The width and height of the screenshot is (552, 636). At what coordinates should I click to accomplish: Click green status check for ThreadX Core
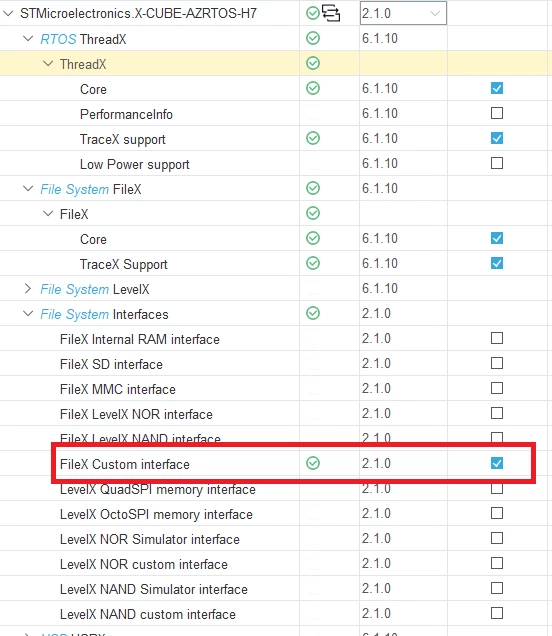(313, 88)
